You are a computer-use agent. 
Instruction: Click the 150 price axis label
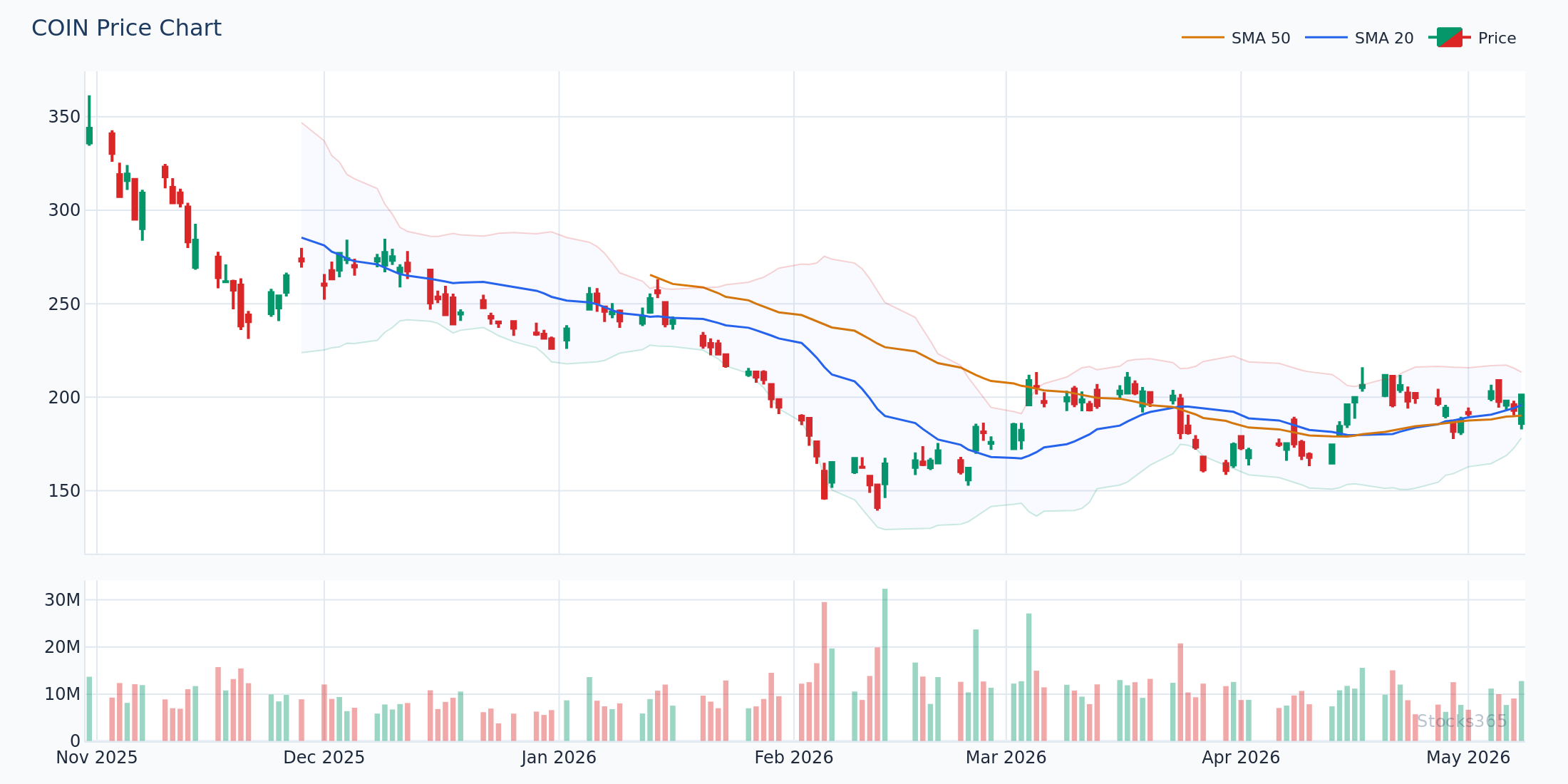pyautogui.click(x=64, y=491)
